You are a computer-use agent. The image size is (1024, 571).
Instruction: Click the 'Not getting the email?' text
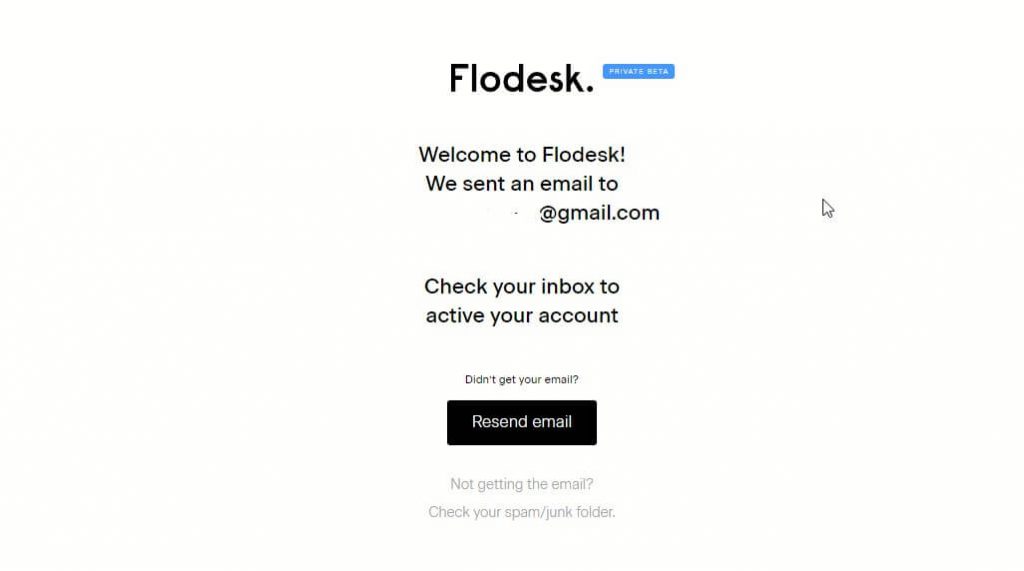click(522, 484)
